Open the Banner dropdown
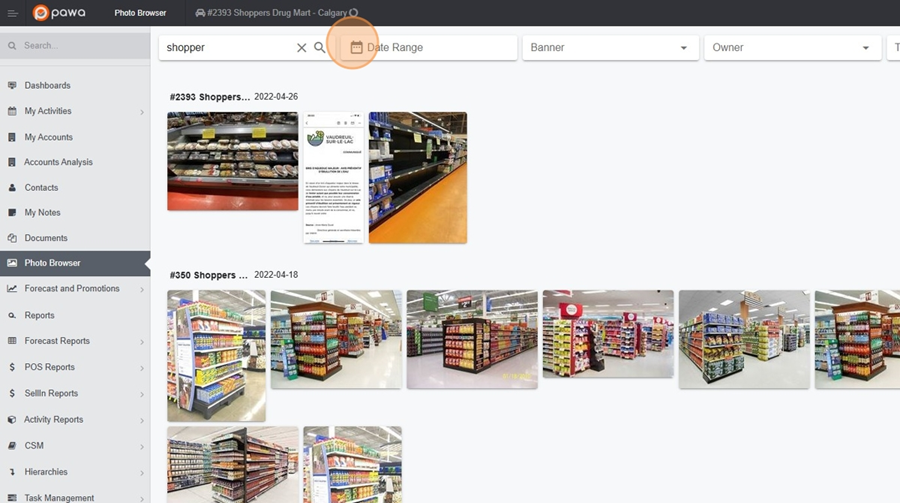This screenshot has width=900, height=503. pyautogui.click(x=610, y=48)
